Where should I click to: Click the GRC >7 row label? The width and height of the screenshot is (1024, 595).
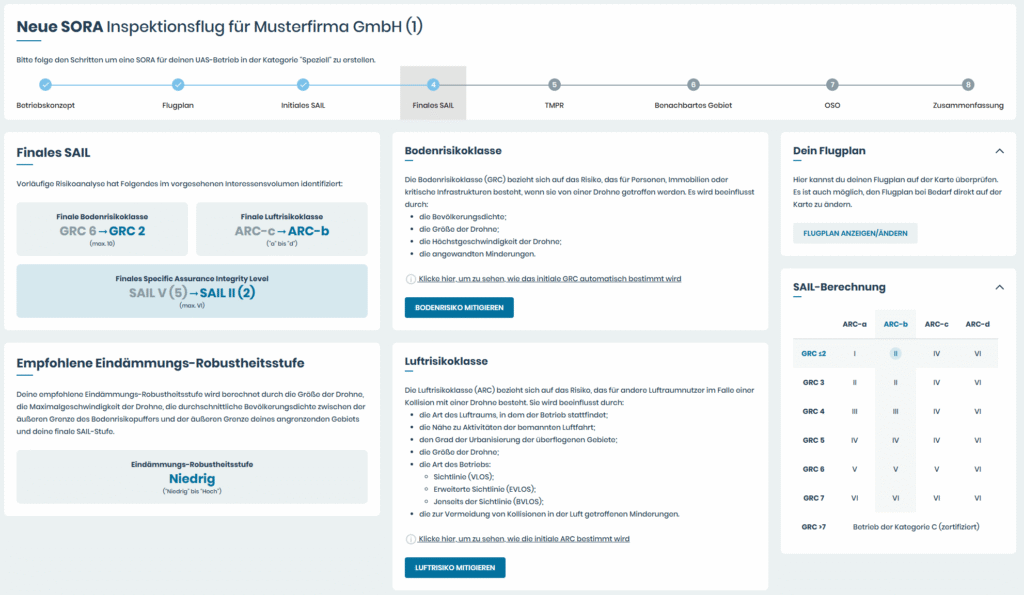click(814, 526)
